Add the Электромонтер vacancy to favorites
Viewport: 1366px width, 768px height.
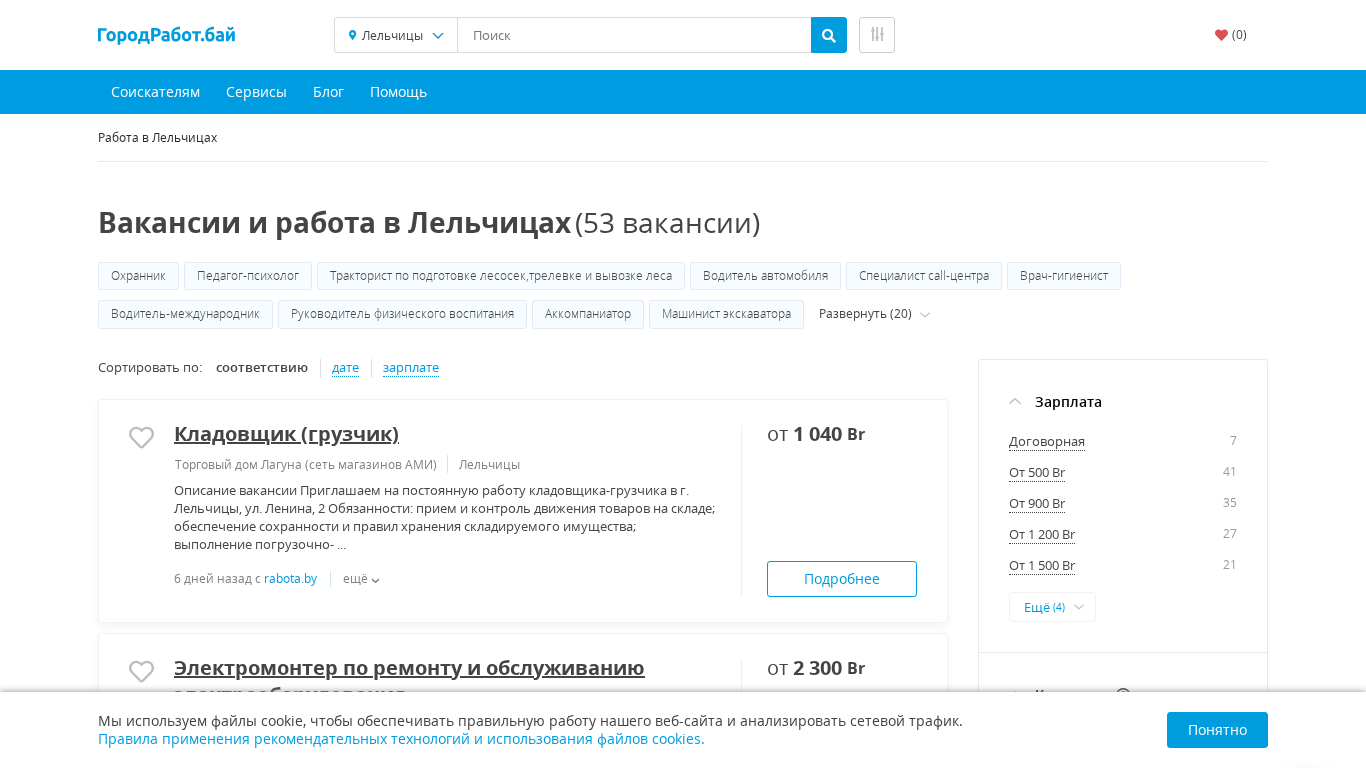[142, 671]
